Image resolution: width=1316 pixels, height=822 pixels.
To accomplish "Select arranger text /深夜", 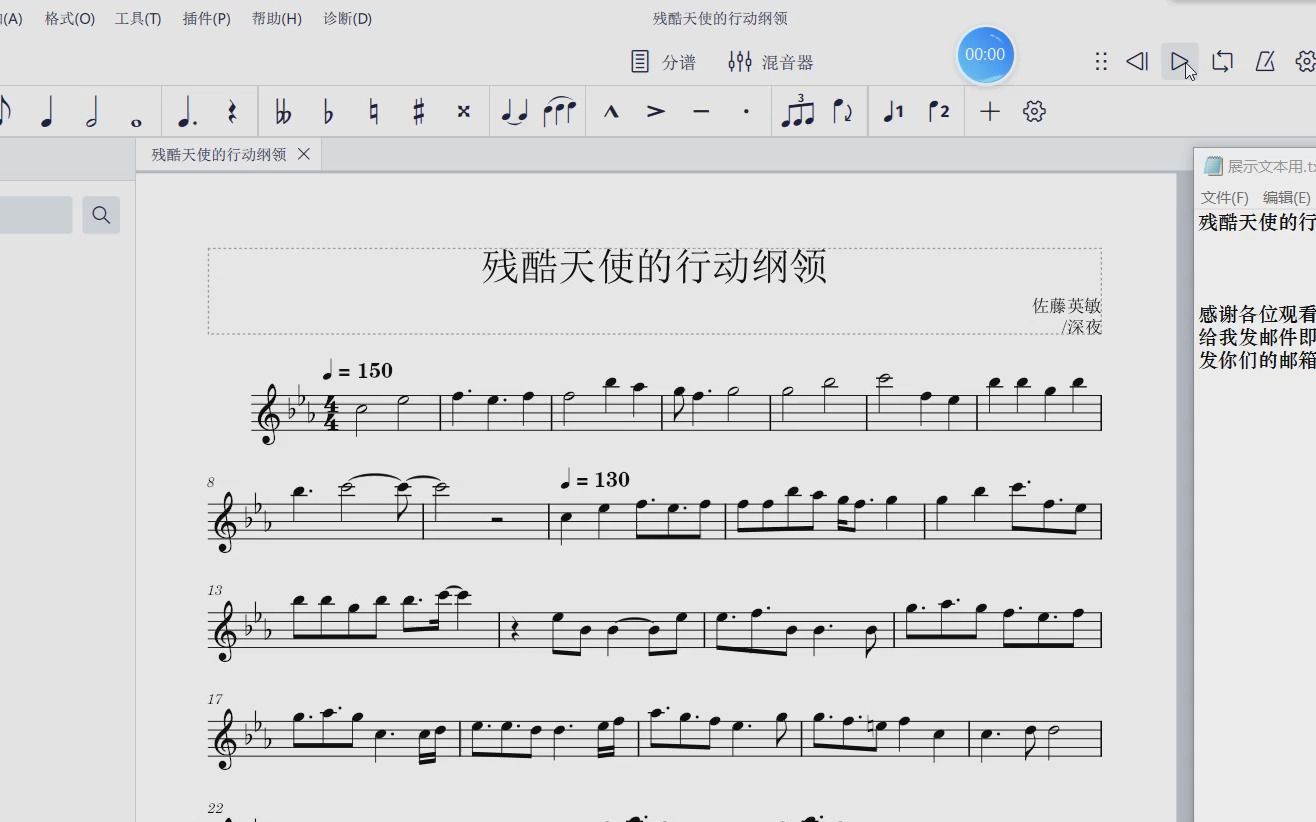I will tap(1082, 327).
